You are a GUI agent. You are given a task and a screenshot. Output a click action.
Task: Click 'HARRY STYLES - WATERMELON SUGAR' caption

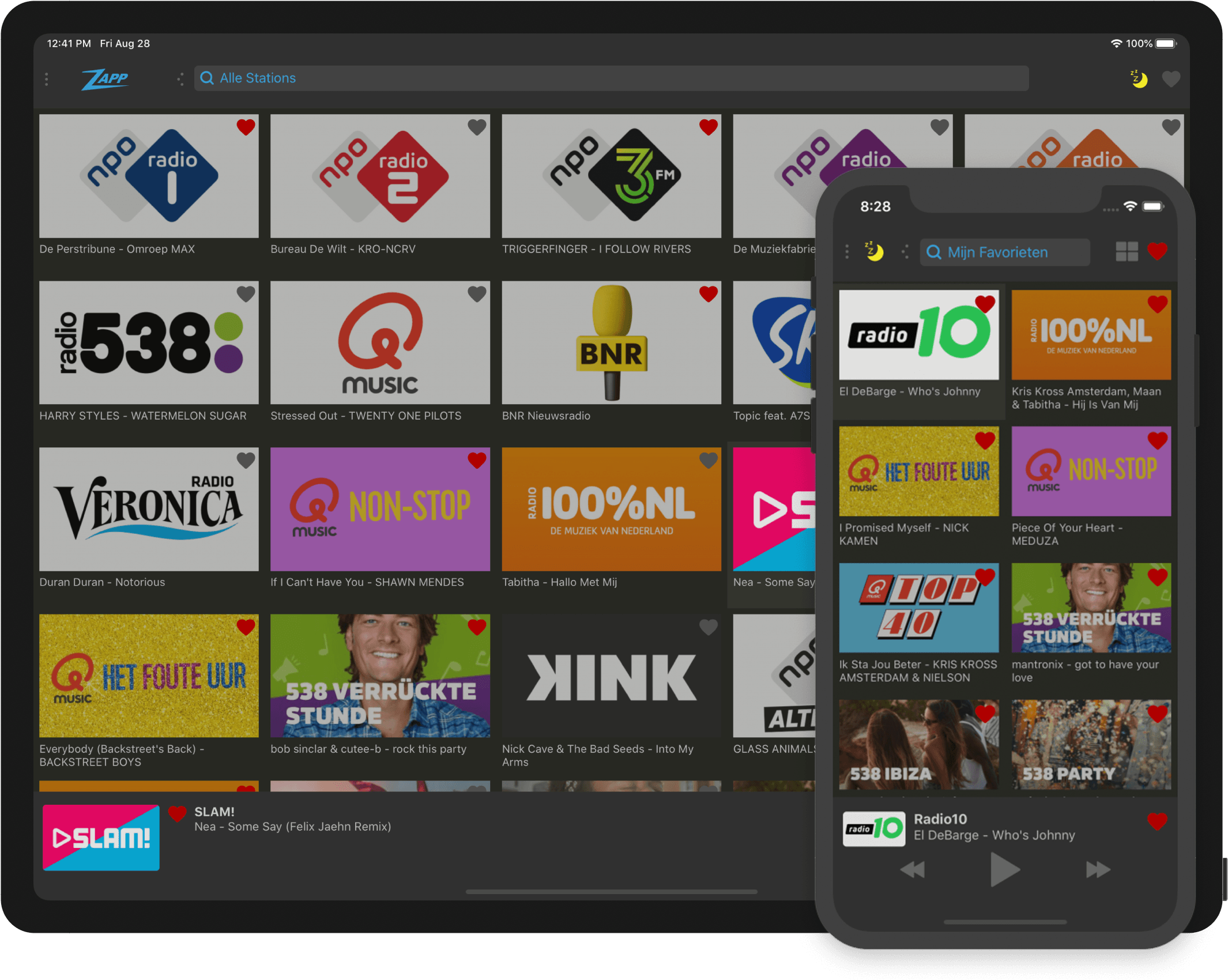pos(143,416)
